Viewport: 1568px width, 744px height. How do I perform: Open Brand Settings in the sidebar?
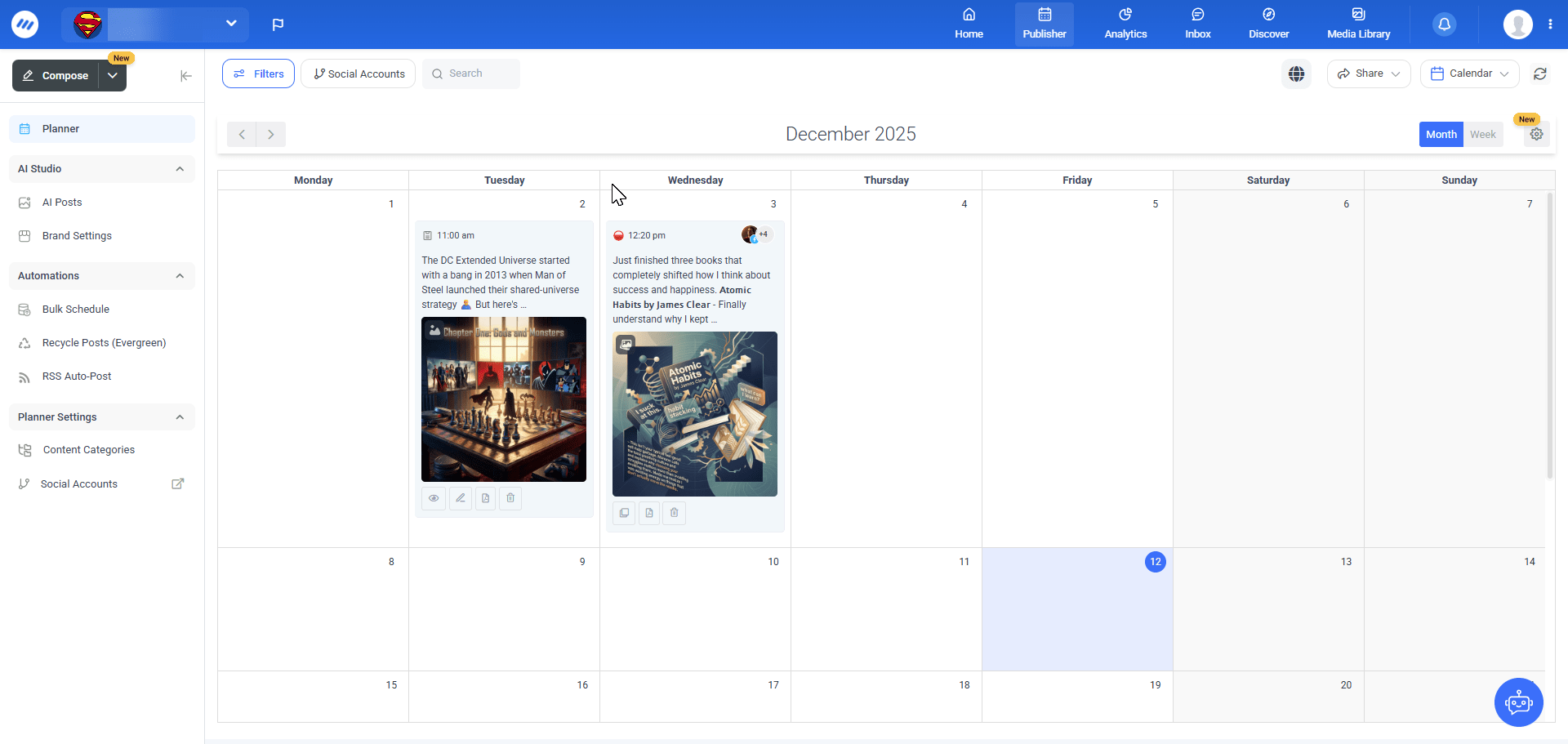pos(76,235)
